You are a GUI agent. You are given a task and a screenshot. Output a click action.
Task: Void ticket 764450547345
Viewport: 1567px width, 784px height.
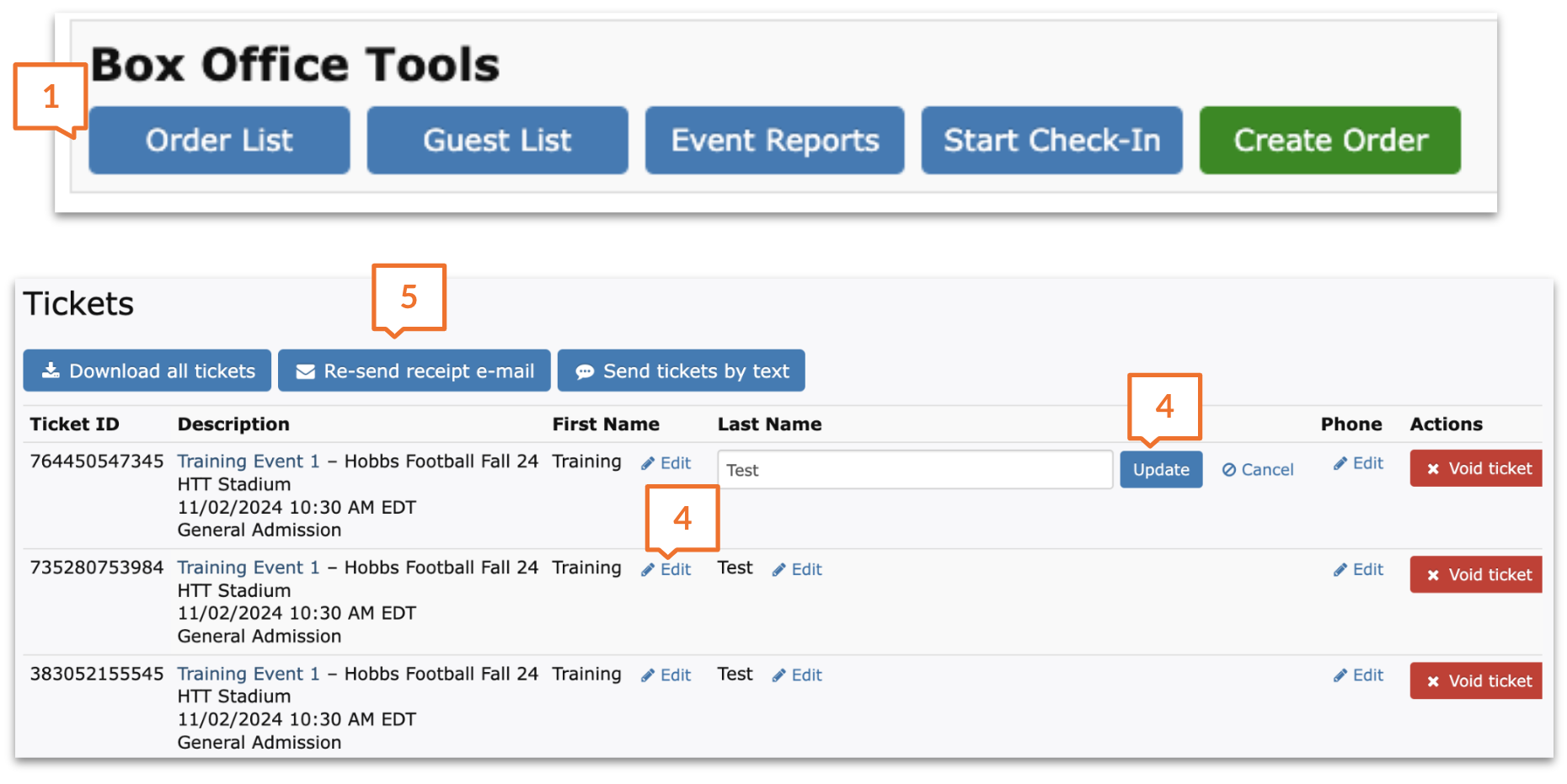1476,469
